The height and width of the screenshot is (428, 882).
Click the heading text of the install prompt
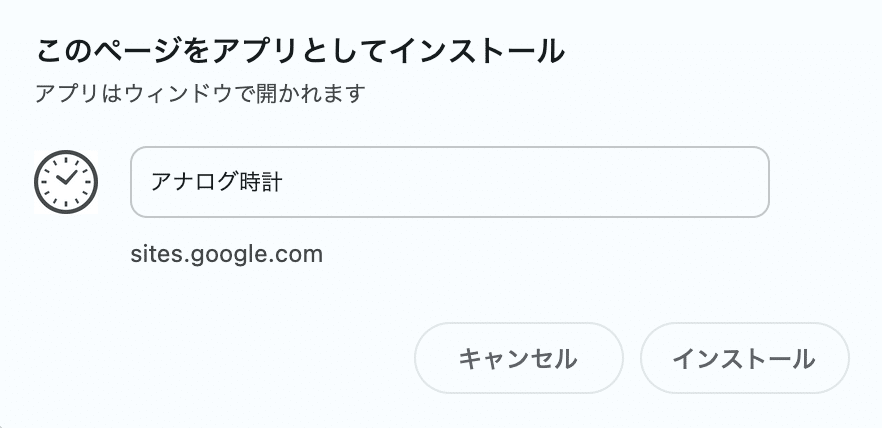(x=300, y=52)
